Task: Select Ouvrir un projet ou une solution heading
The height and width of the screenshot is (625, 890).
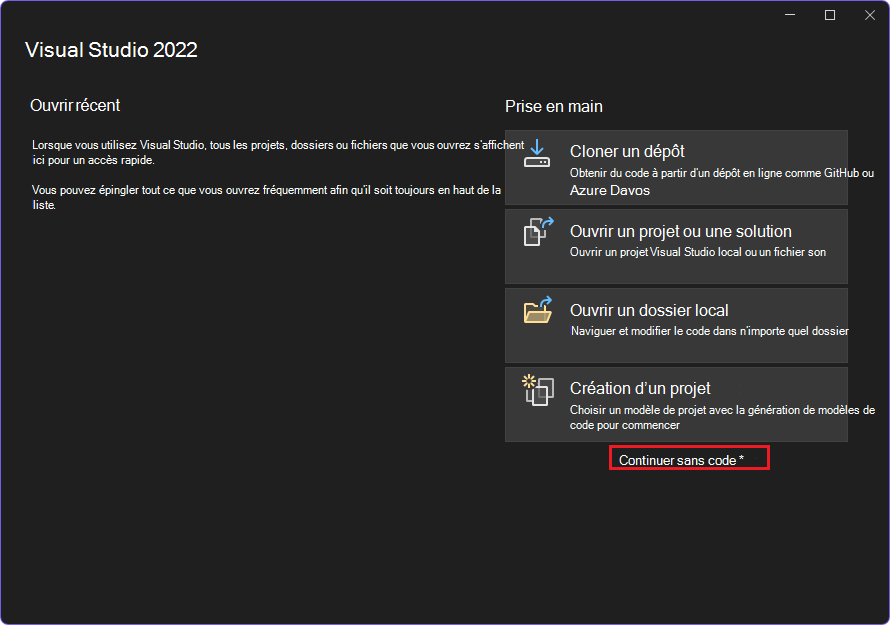Action: (681, 232)
